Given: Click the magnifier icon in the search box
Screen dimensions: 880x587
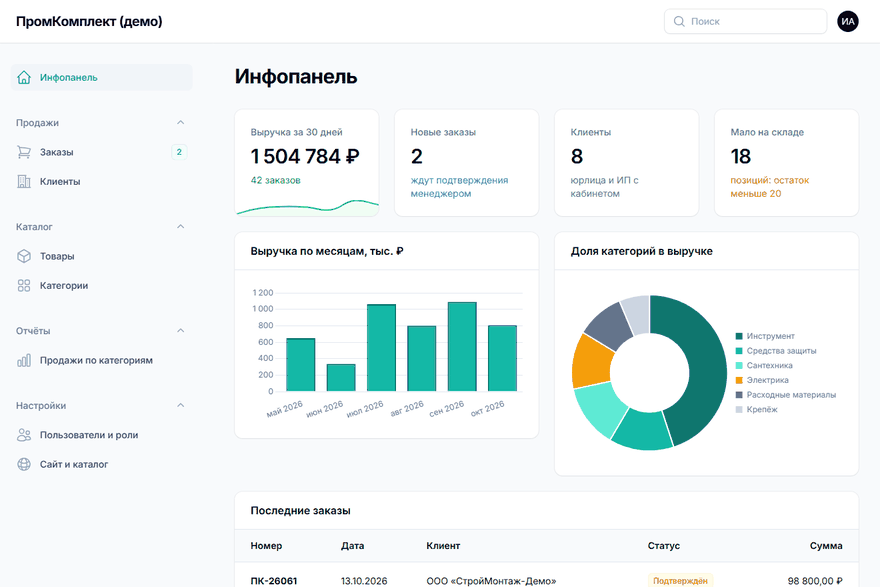Looking at the screenshot, I should point(679,21).
